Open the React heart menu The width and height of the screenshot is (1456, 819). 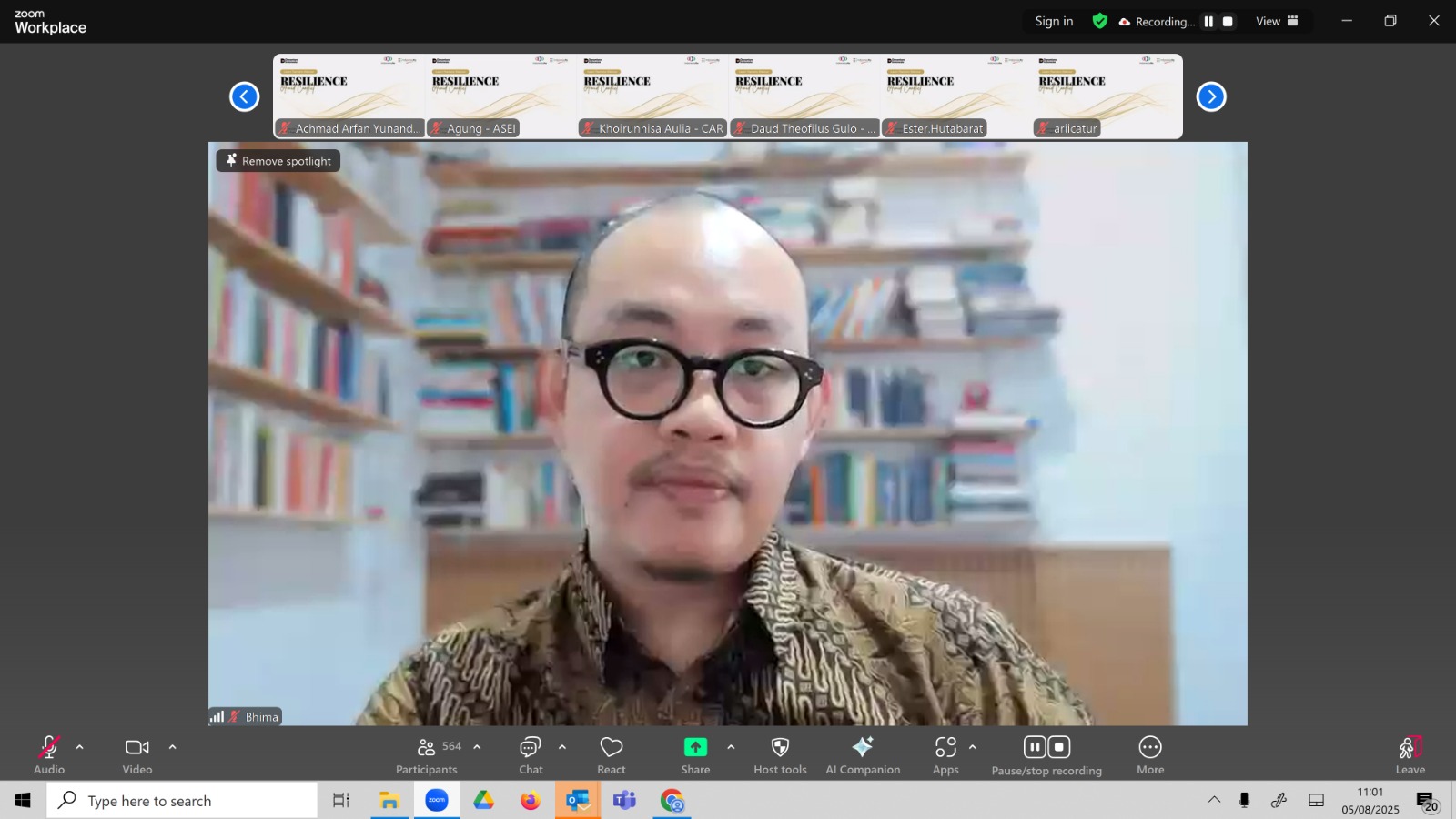click(612, 755)
